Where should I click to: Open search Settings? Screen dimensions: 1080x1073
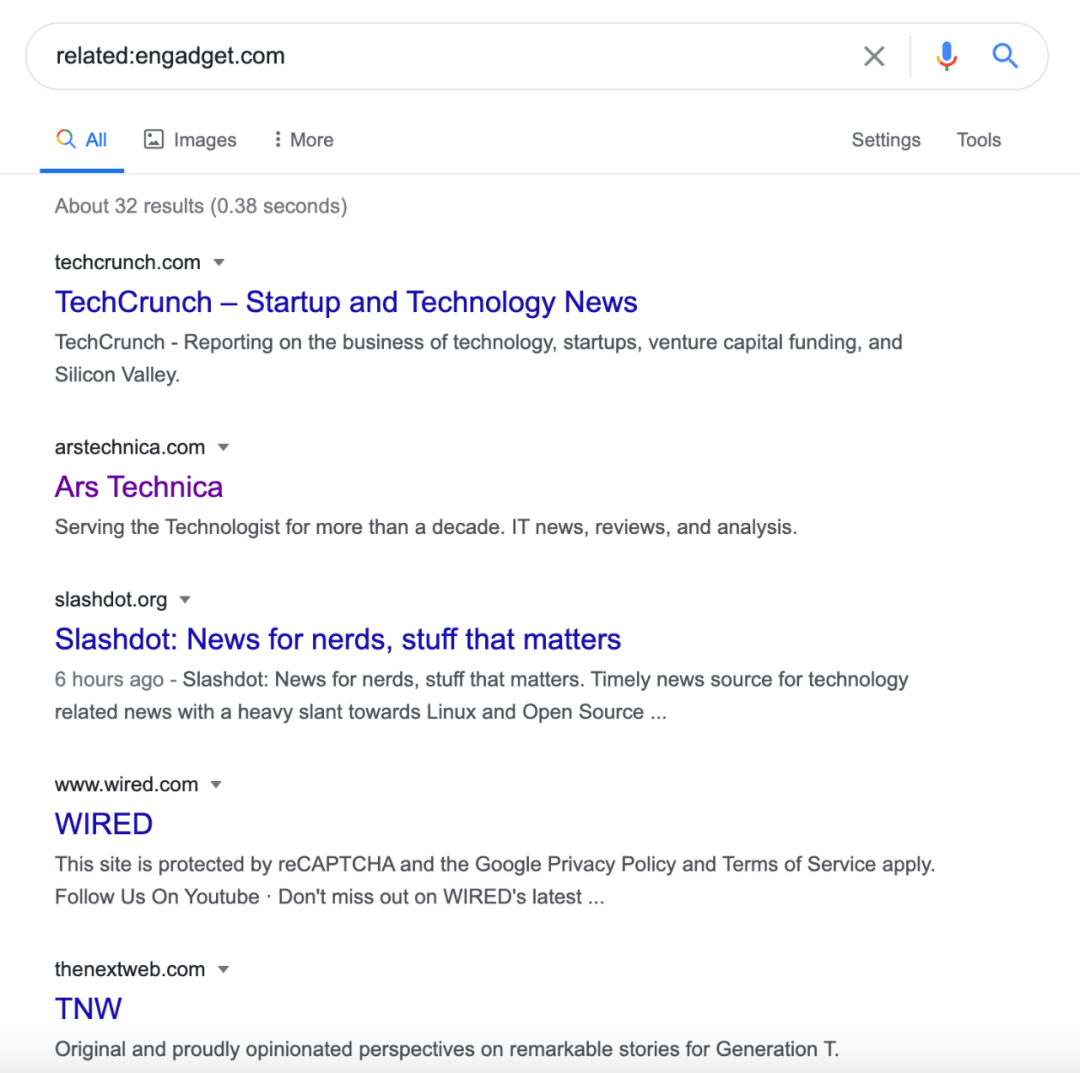pyautogui.click(x=886, y=140)
